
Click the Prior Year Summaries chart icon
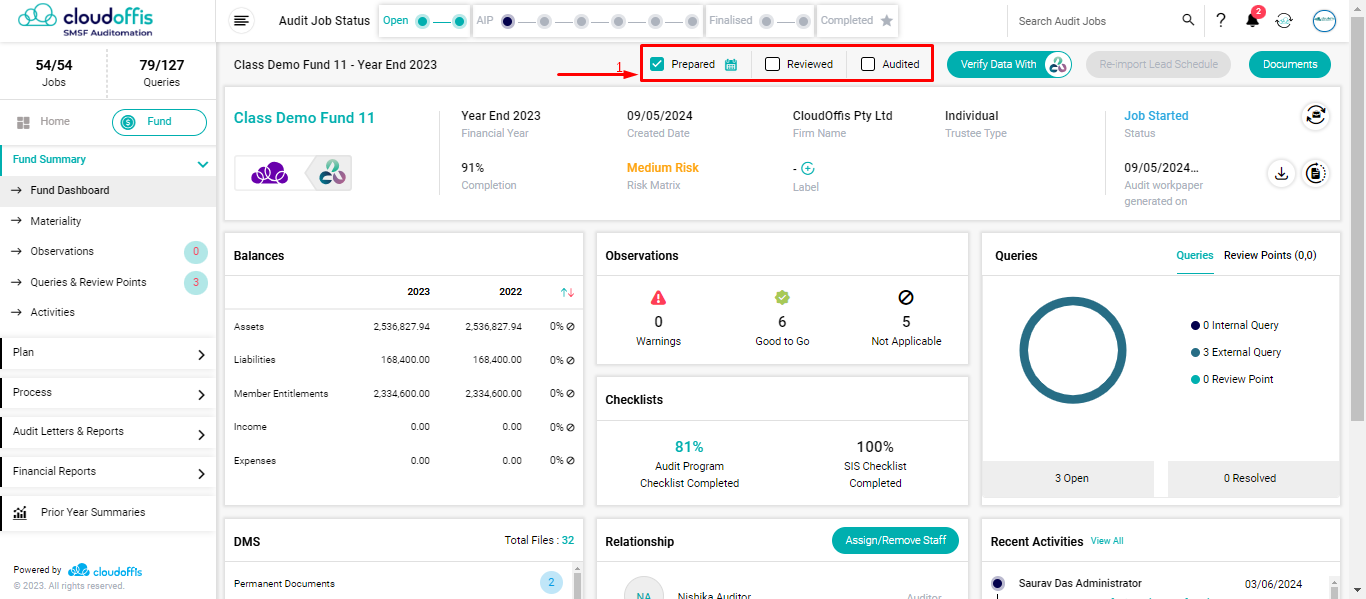click(20, 513)
